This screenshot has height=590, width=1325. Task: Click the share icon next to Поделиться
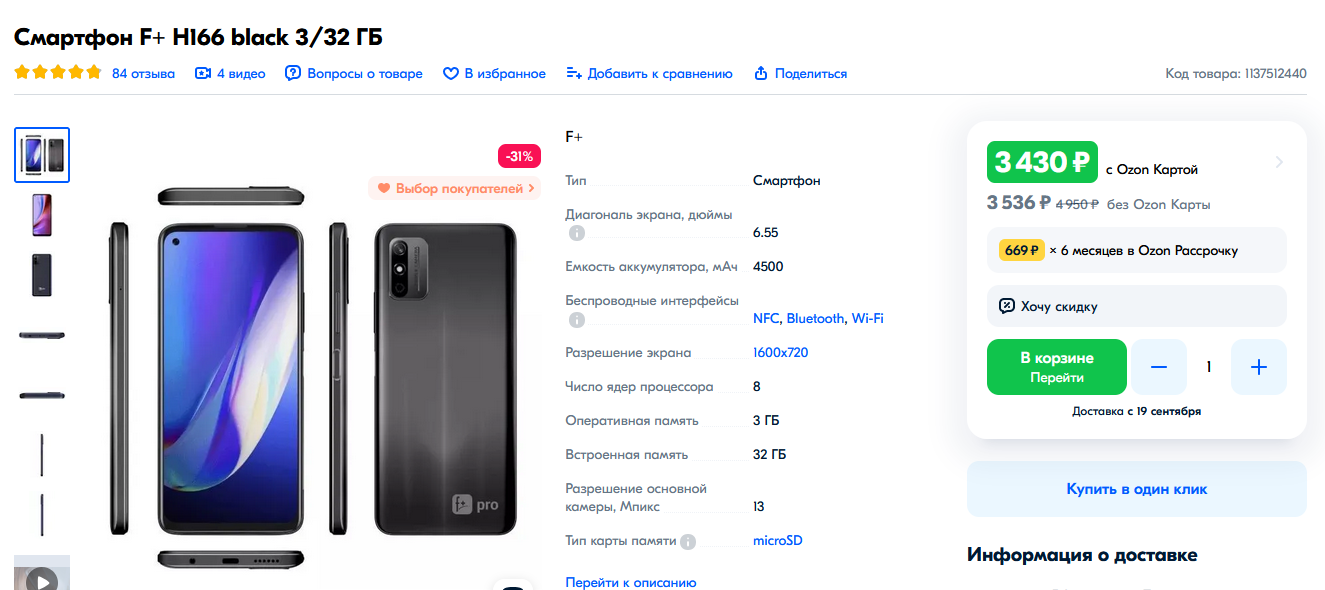click(761, 73)
